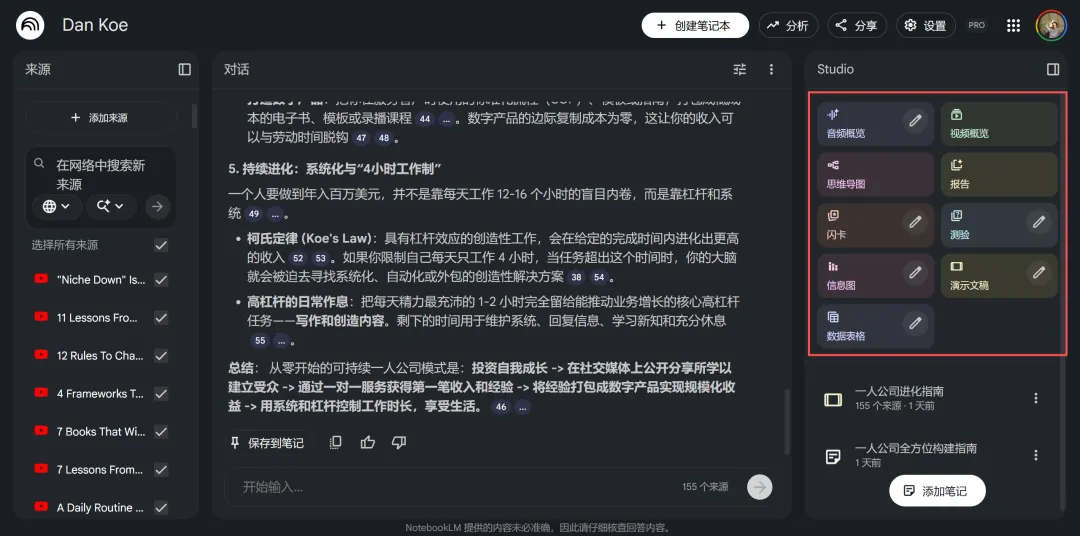Open more options for 一人公司进化指南
Screen dimensions: 1080x536
pos(1035,398)
